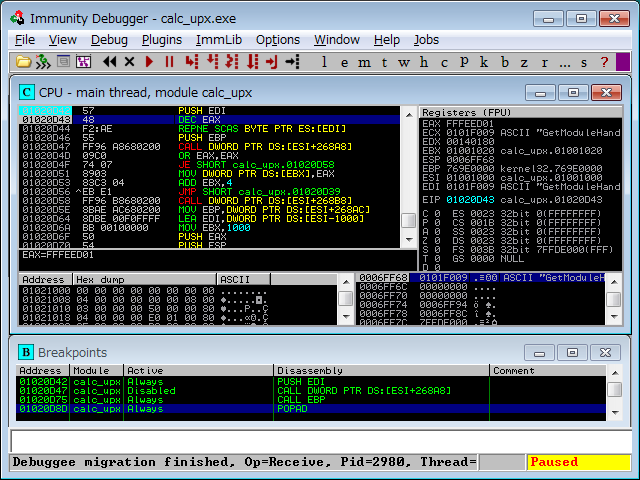
Task: Click the Disassembly column header in Breakpoints
Action: click(381, 371)
